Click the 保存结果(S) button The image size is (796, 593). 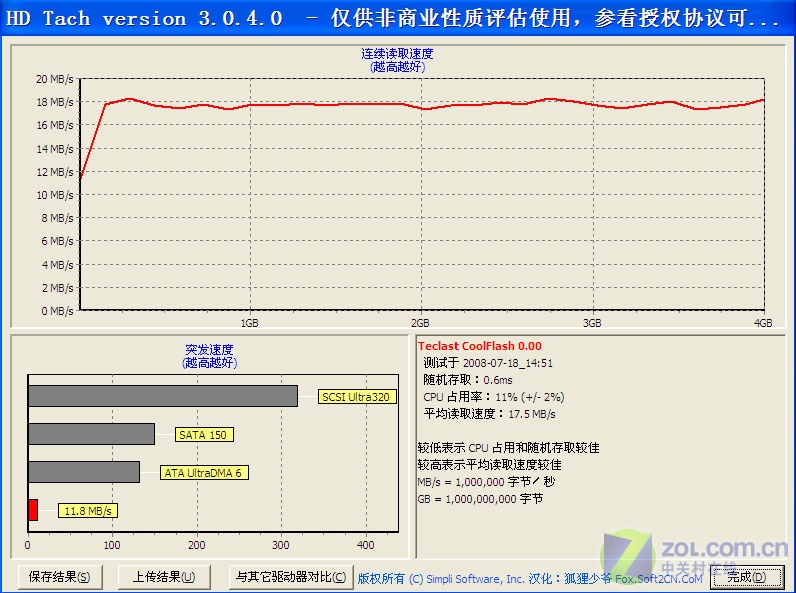[x=60, y=577]
